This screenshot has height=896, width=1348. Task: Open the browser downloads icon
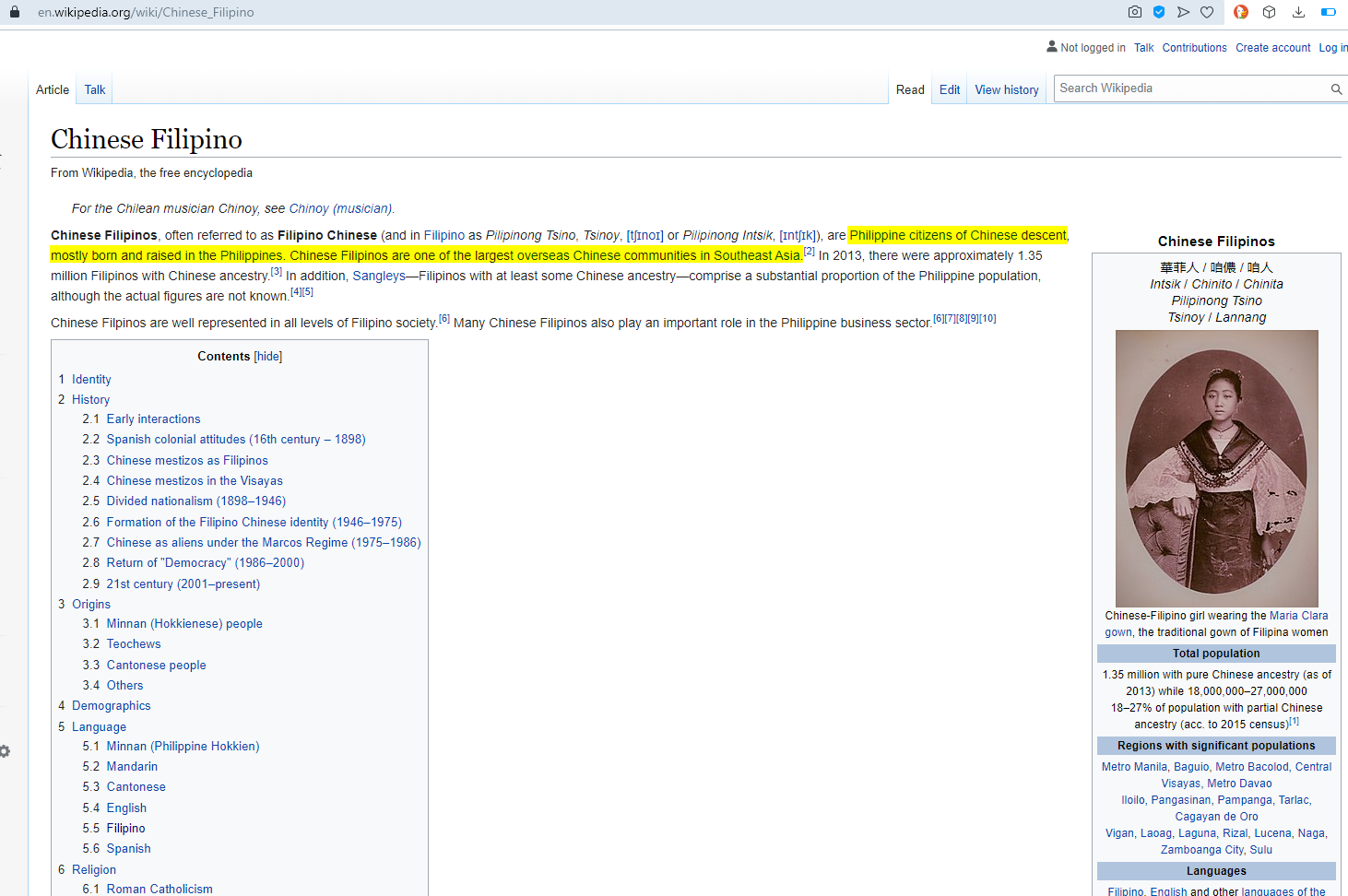pyautogui.click(x=1298, y=12)
